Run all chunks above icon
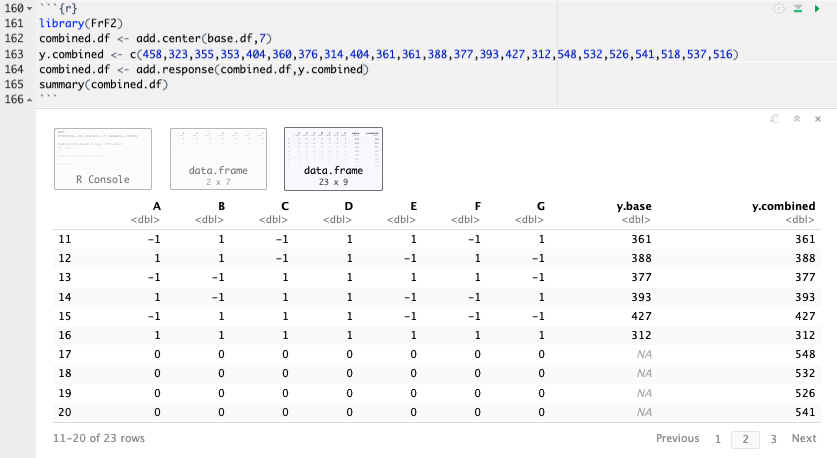The width and height of the screenshot is (837, 458). coord(798,8)
